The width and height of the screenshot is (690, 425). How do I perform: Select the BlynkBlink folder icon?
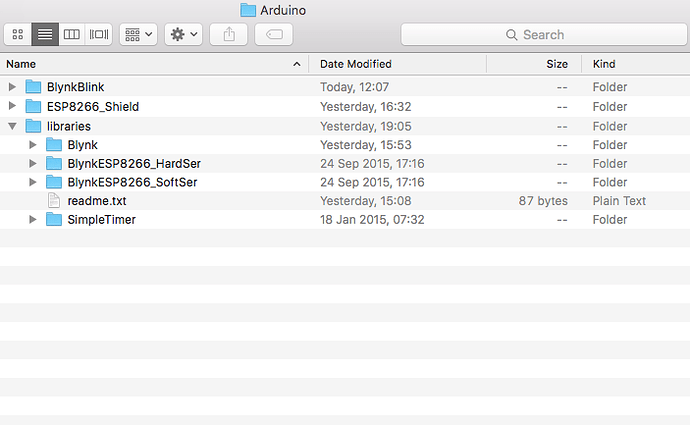pyautogui.click(x=33, y=87)
